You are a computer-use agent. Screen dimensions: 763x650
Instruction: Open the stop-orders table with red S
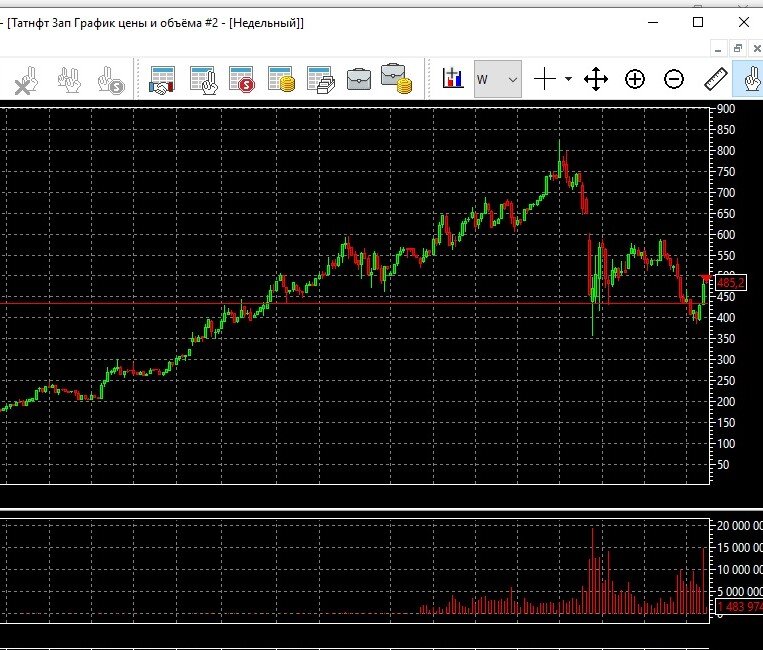click(242, 80)
